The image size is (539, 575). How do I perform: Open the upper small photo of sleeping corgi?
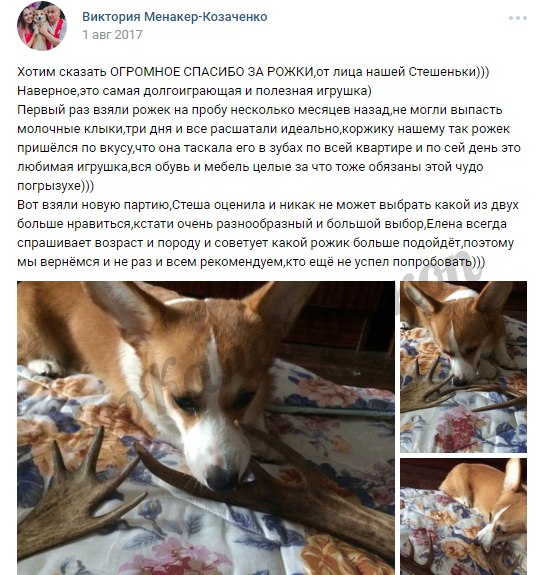pos(463,367)
